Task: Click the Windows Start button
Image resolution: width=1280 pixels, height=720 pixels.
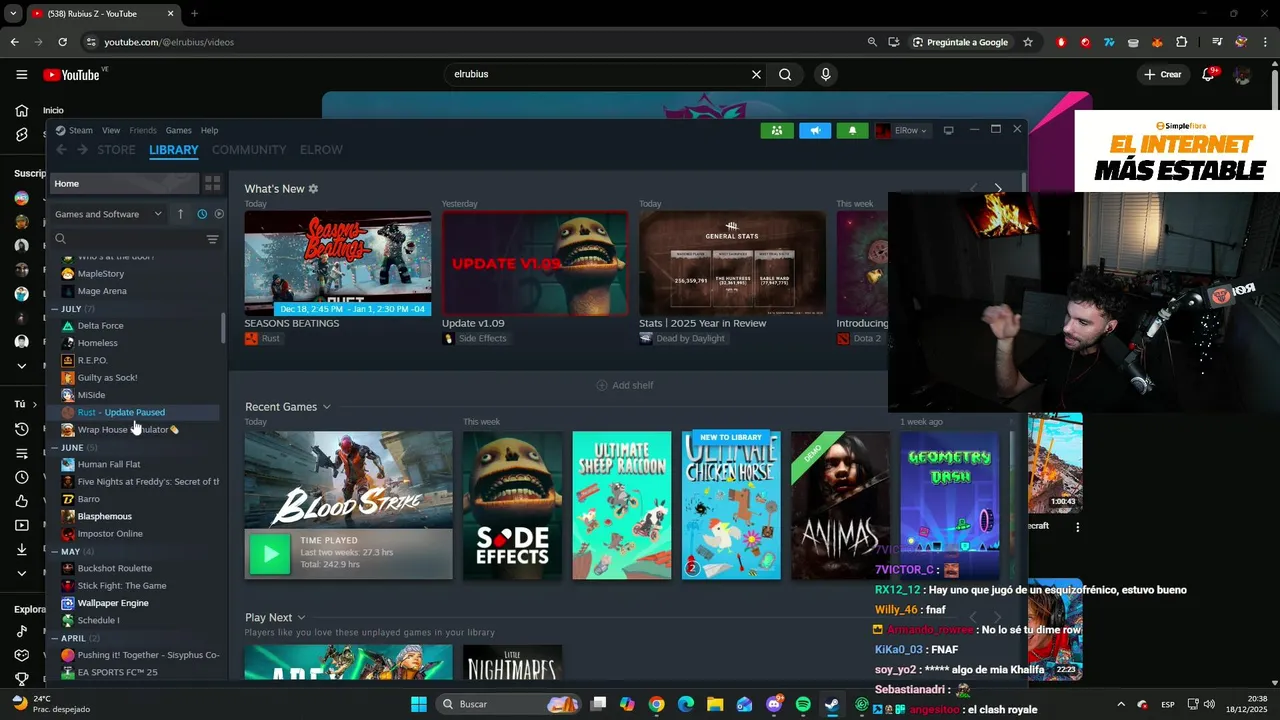Action: coord(419,704)
